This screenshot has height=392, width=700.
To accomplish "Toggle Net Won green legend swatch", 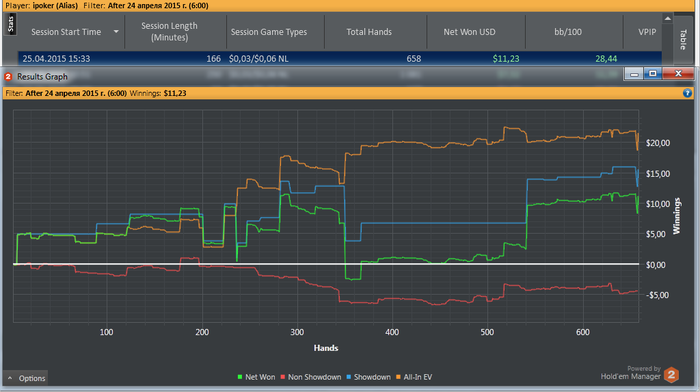I will point(240,377).
